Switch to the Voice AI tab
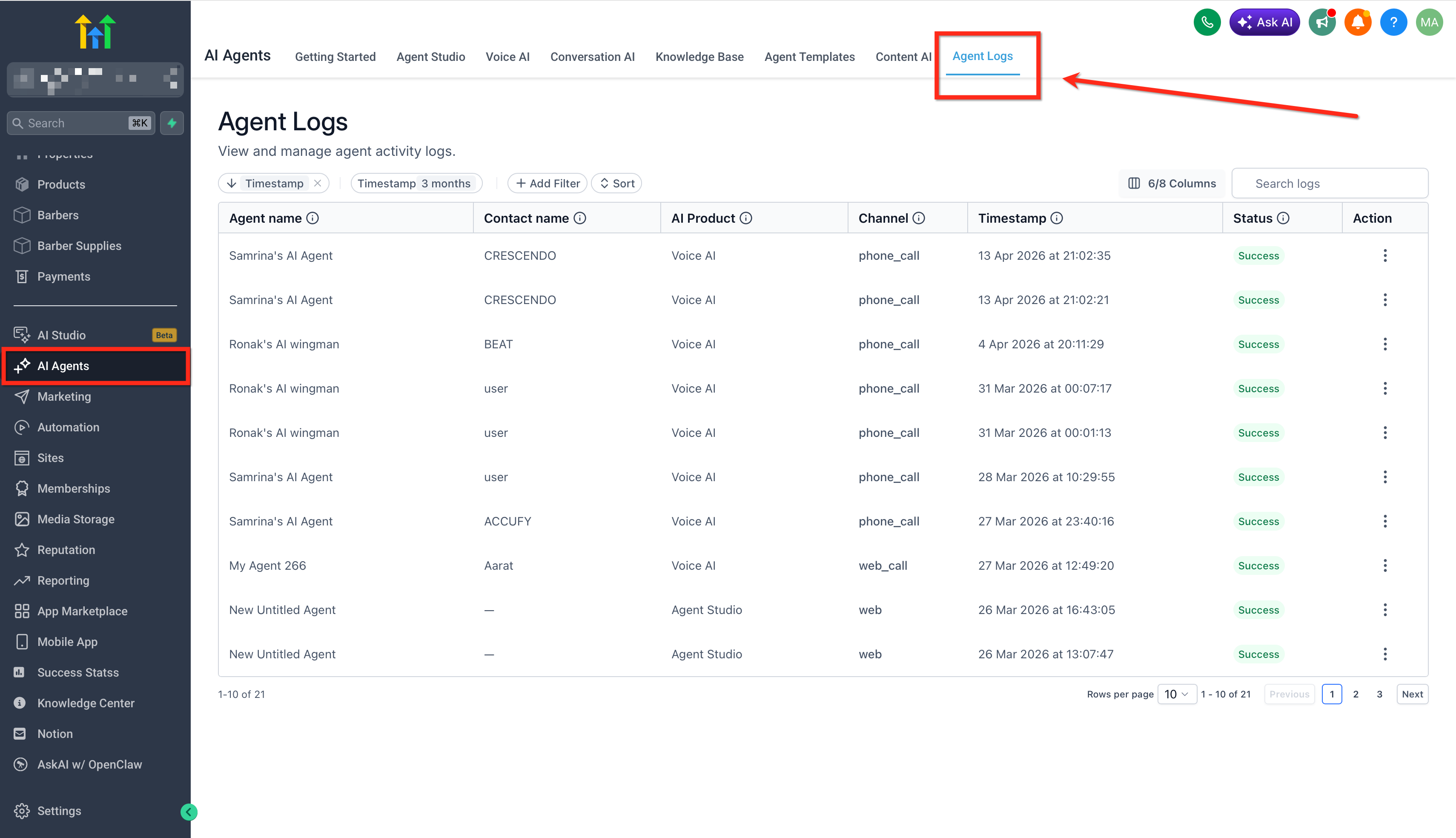This screenshot has height=838, width=1456. point(507,56)
